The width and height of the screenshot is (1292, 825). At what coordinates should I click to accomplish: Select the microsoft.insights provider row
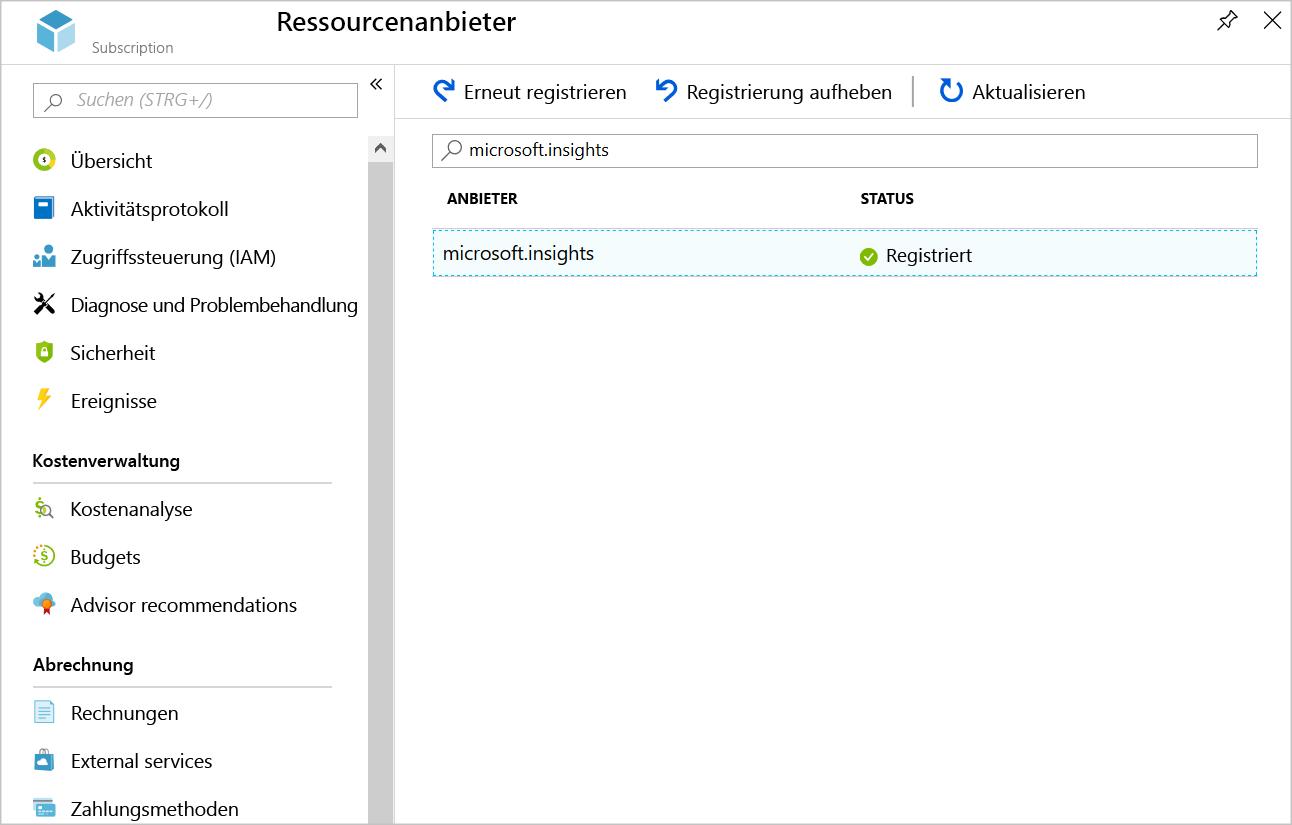tap(845, 253)
